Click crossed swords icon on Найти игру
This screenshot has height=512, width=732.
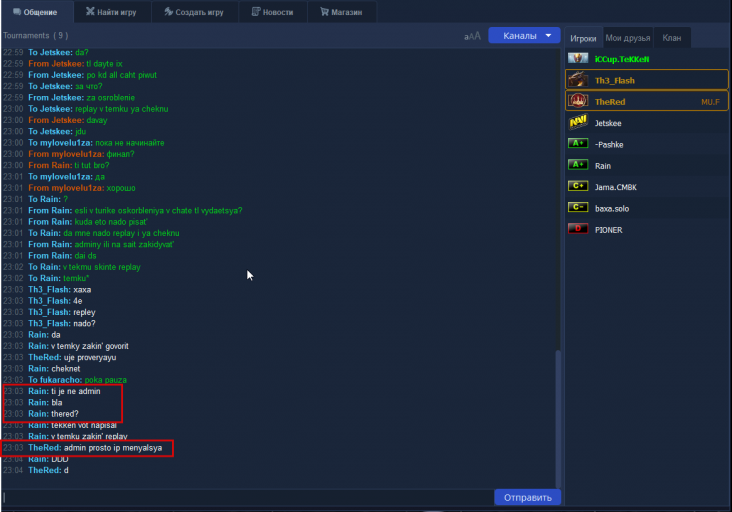[x=90, y=11]
